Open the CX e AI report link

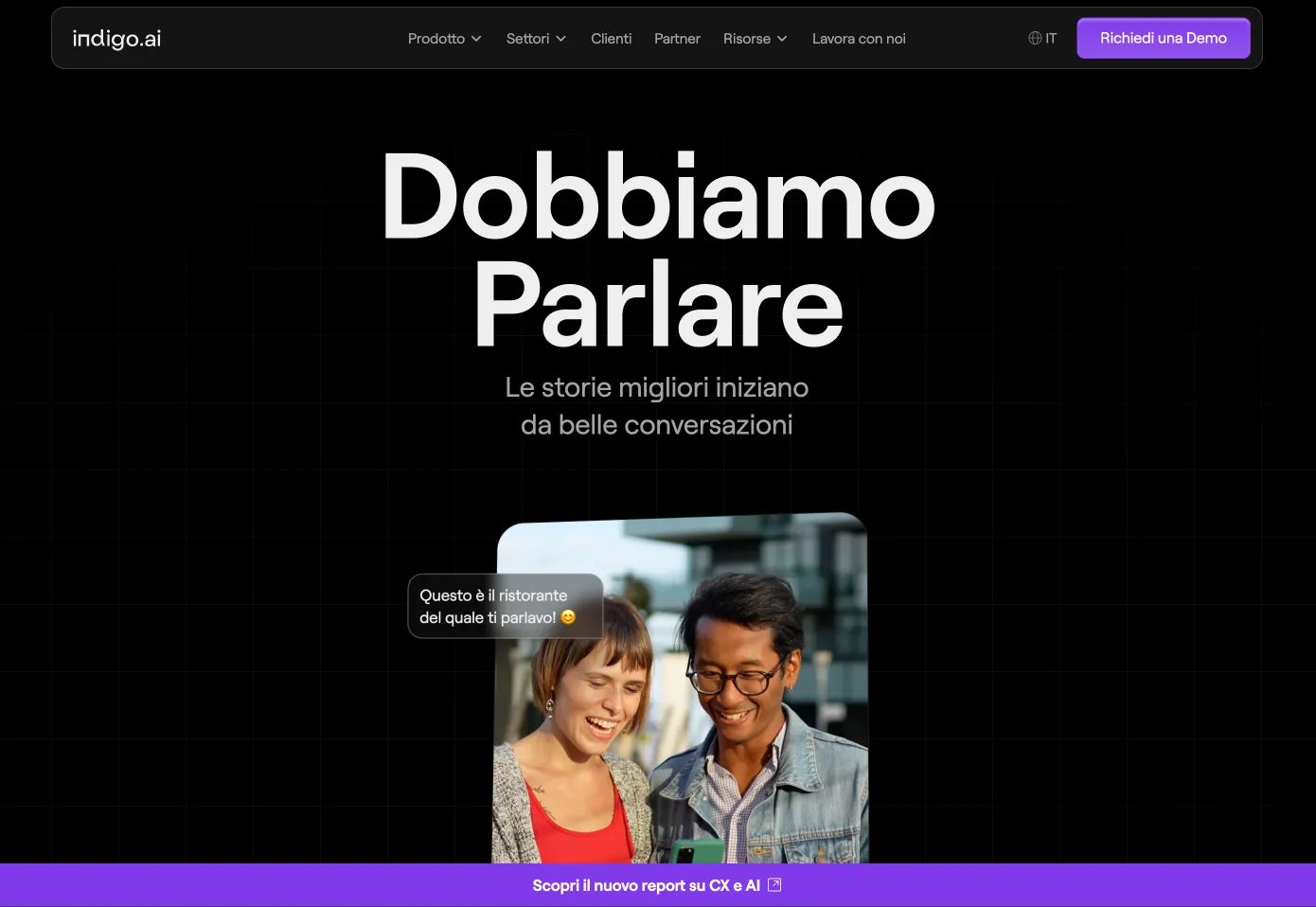pos(646,884)
